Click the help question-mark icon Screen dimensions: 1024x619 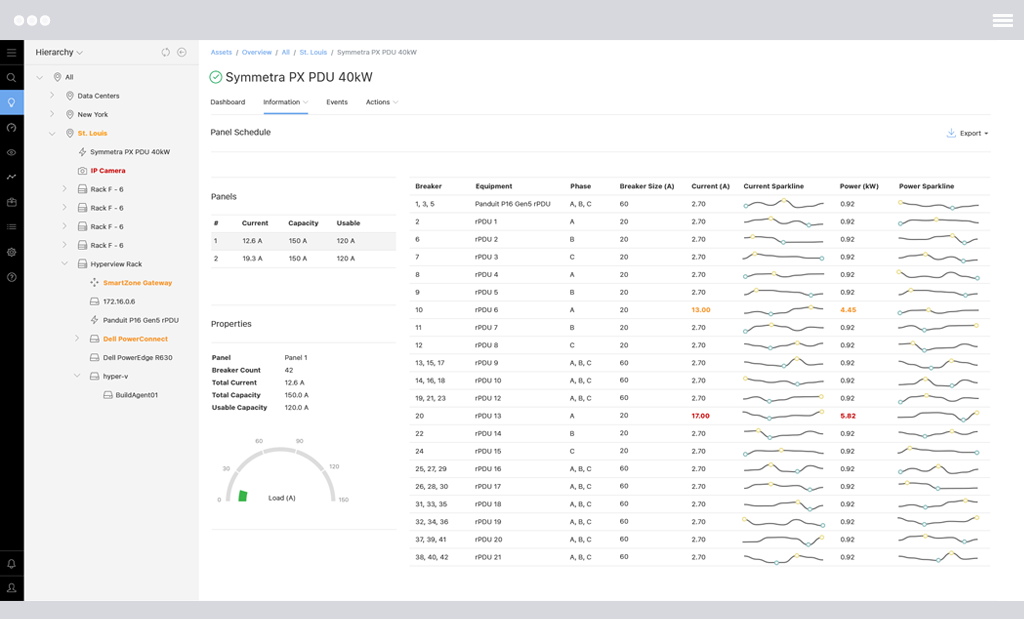[11, 277]
